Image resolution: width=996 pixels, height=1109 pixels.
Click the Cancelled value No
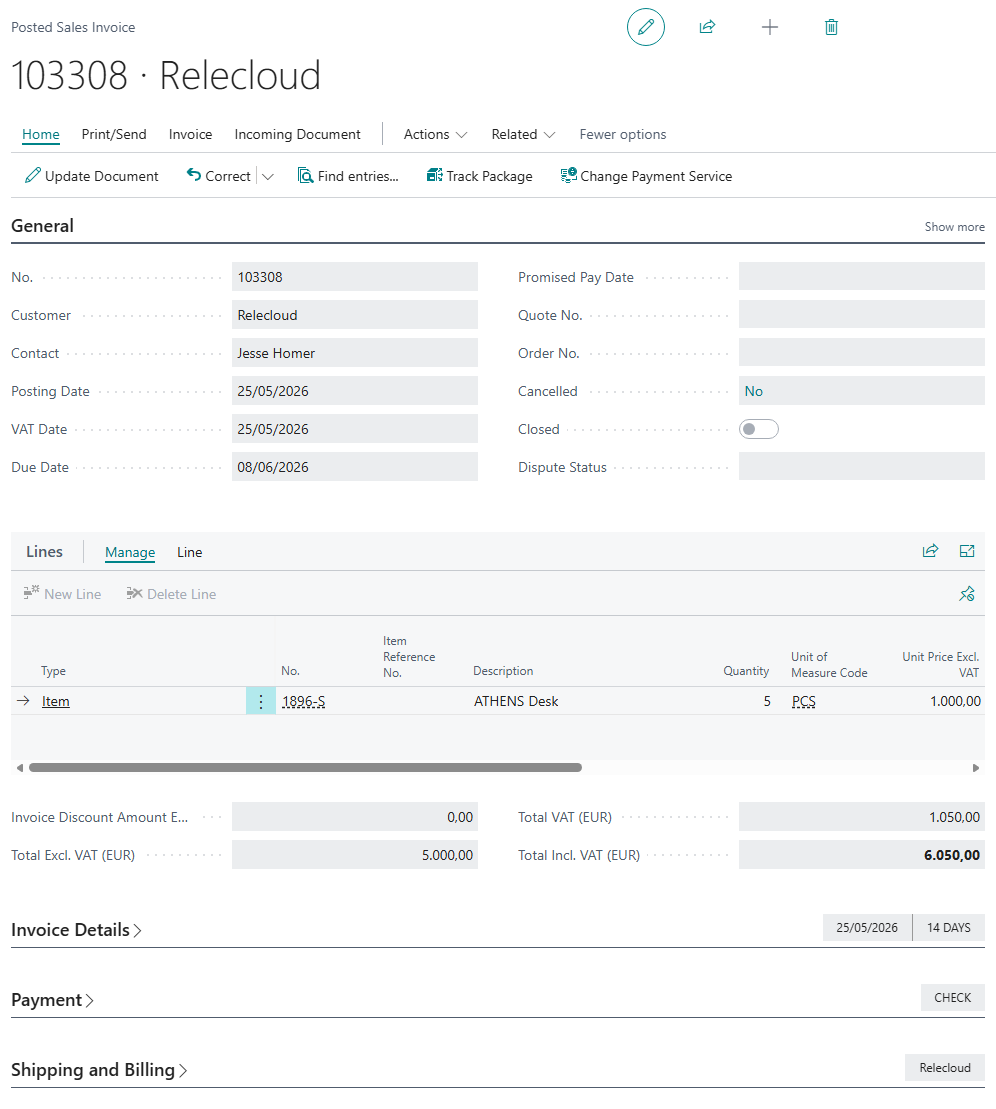(x=753, y=391)
